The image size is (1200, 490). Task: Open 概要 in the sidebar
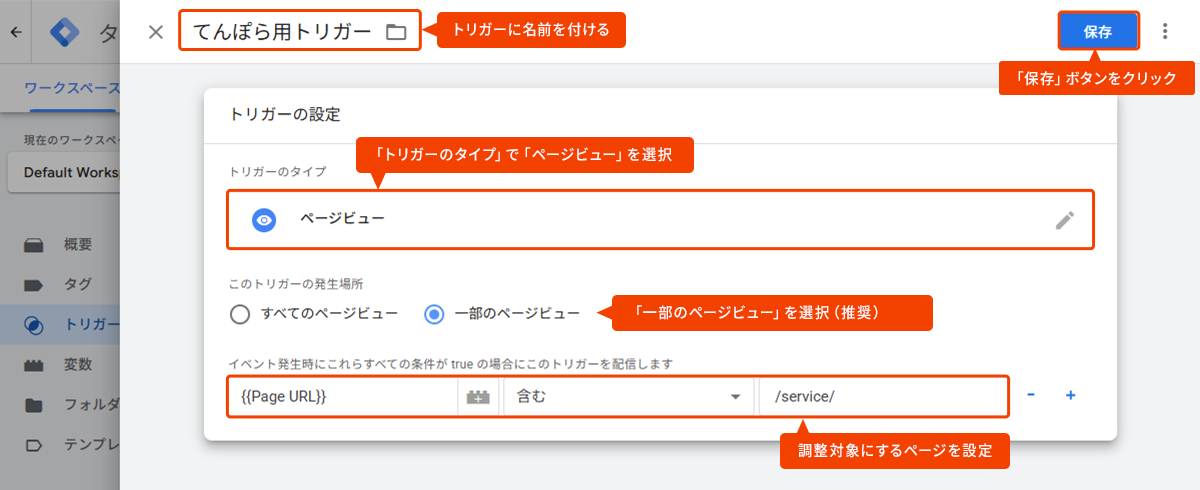pyautogui.click(x=60, y=244)
